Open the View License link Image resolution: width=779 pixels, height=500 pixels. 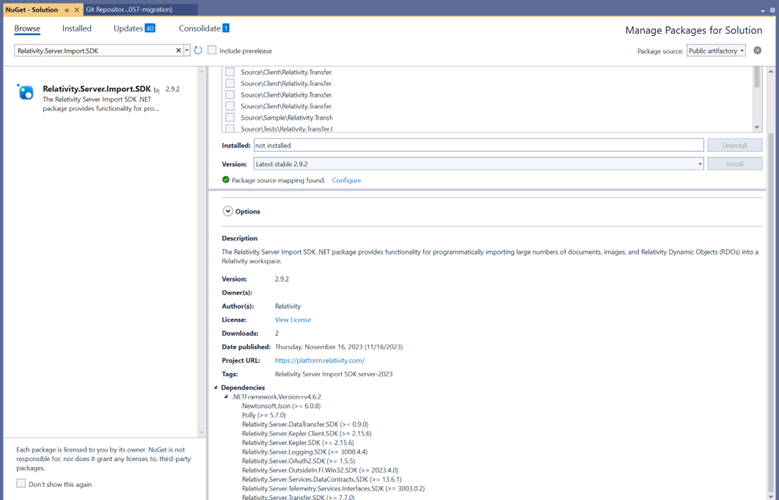pos(293,320)
